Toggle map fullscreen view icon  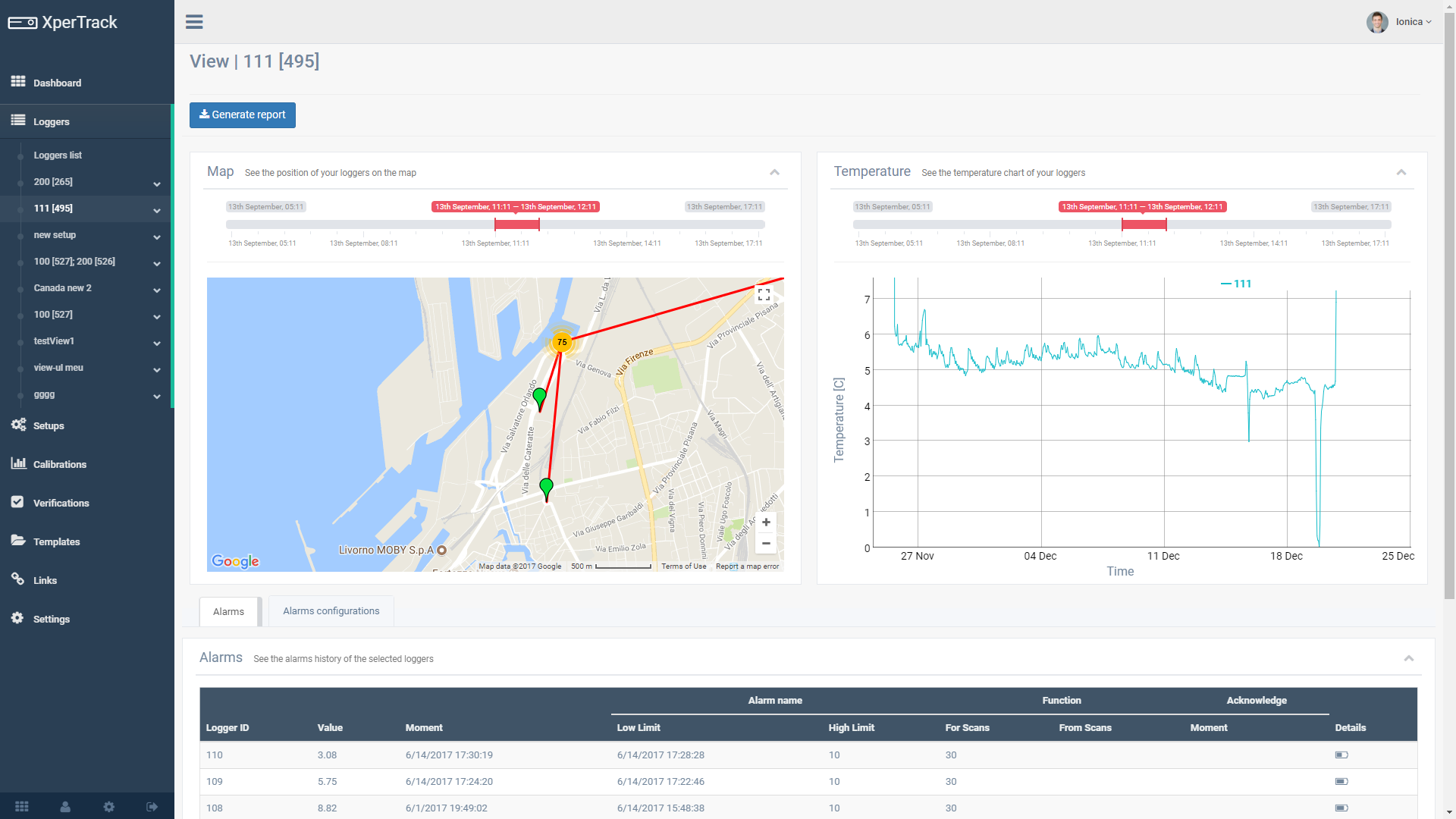[764, 294]
